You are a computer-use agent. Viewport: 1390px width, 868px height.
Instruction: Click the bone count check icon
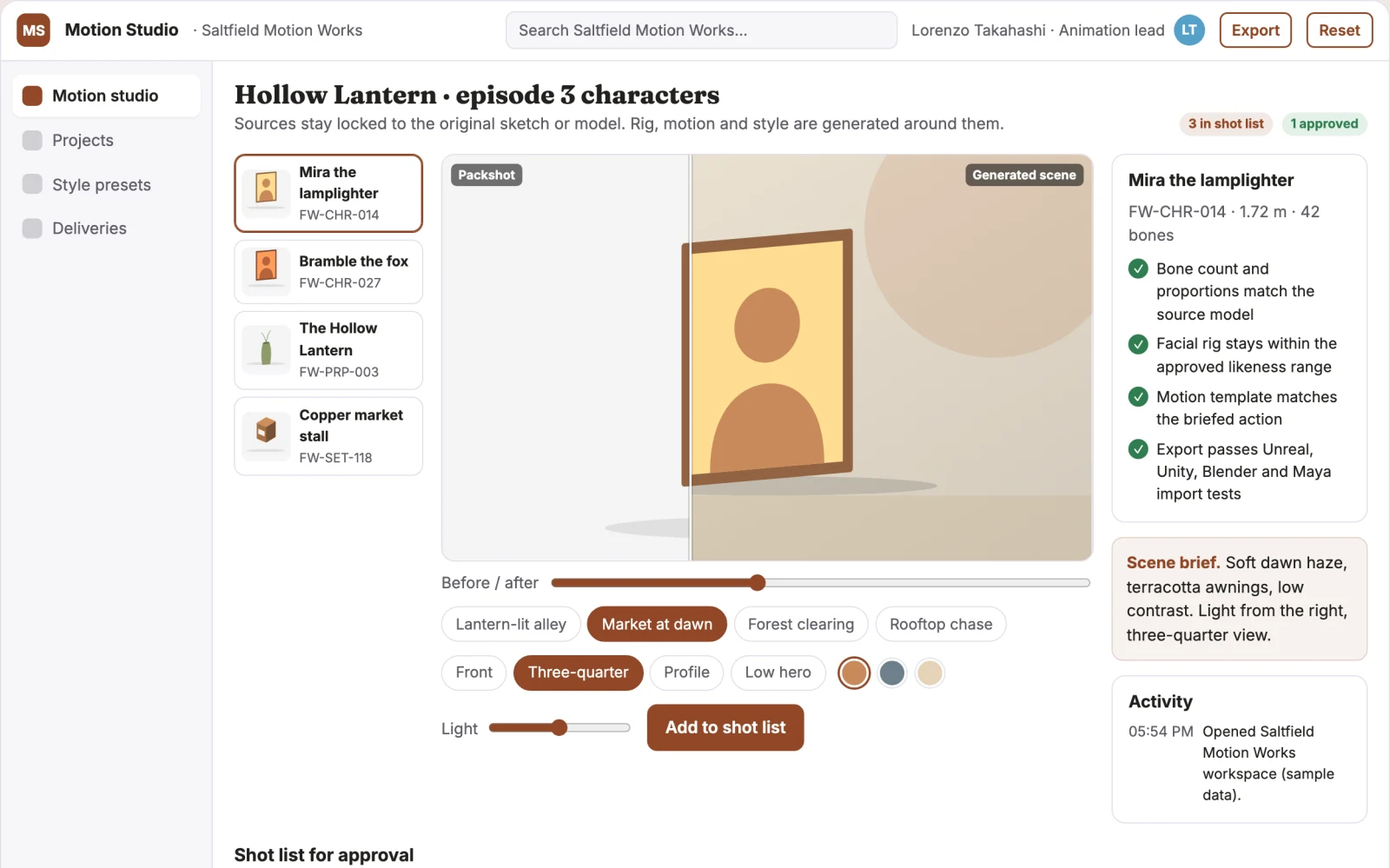1138,268
